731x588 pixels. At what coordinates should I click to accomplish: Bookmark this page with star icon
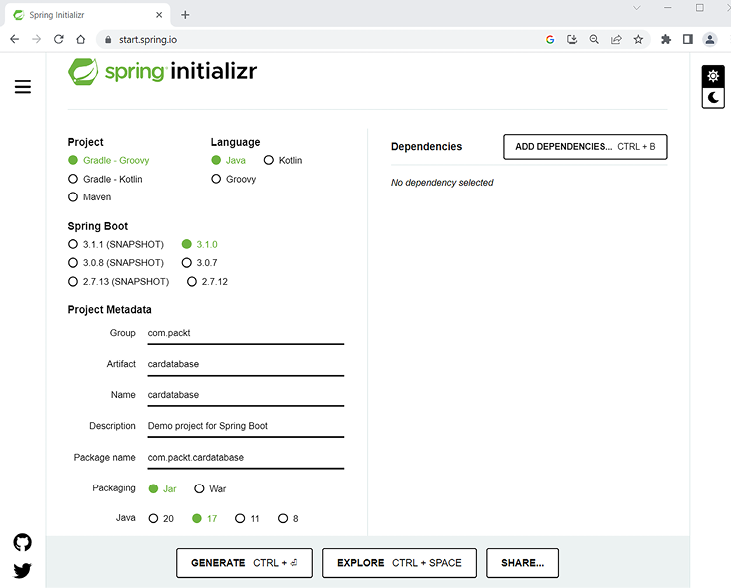[638, 39]
